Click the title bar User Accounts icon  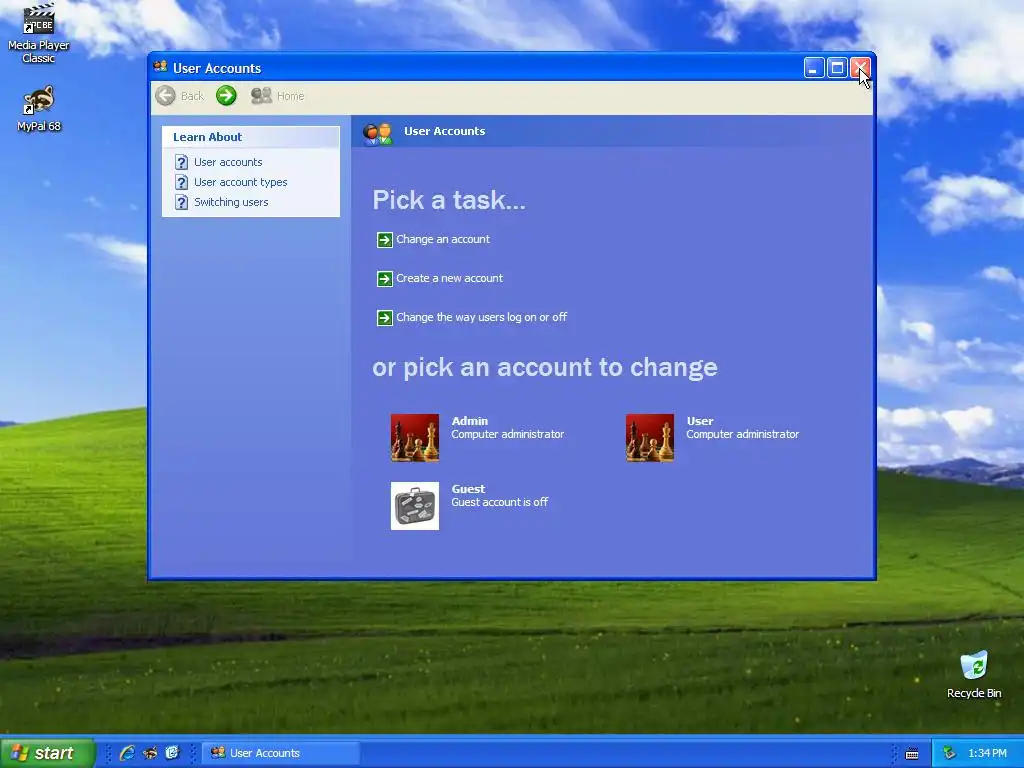click(x=160, y=67)
